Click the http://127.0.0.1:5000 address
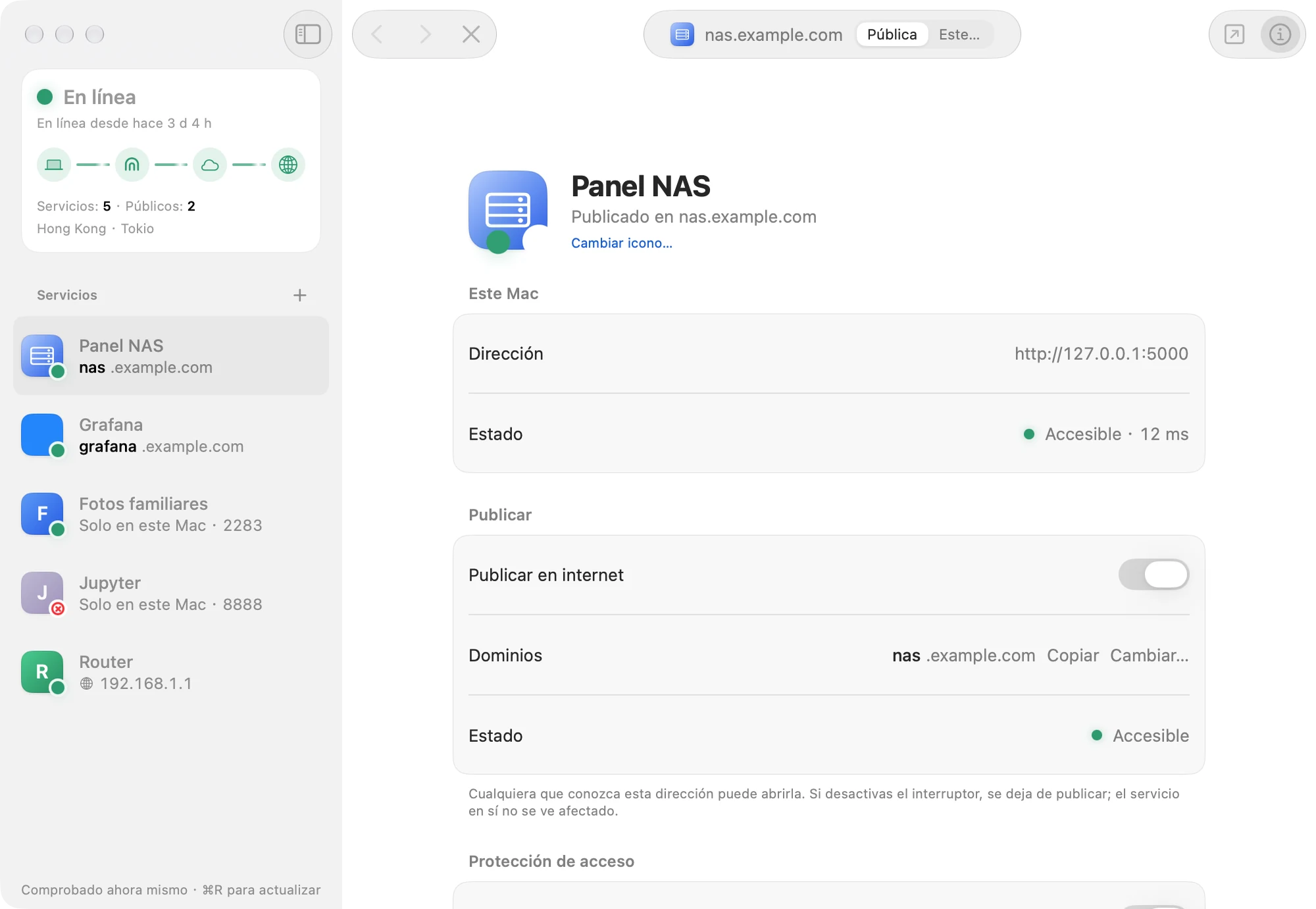The image size is (1316, 909). [1101, 353]
